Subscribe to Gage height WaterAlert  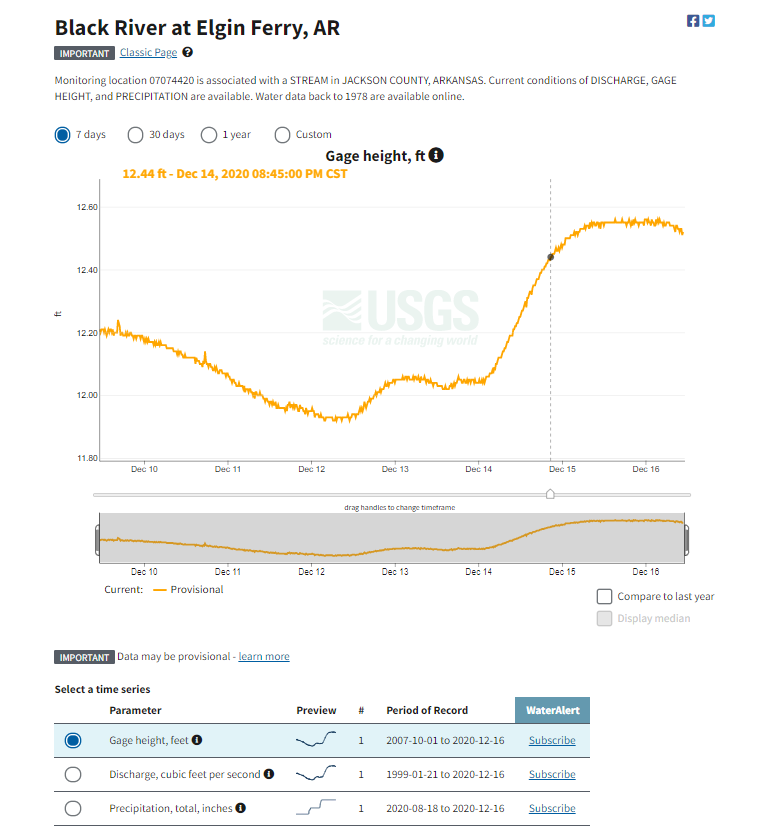(x=552, y=740)
